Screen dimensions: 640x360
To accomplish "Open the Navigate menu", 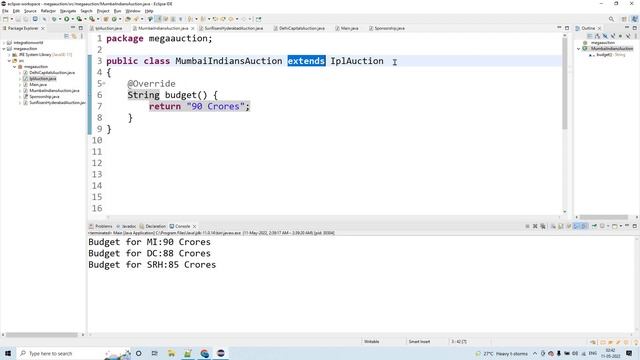I will (68, 11).
